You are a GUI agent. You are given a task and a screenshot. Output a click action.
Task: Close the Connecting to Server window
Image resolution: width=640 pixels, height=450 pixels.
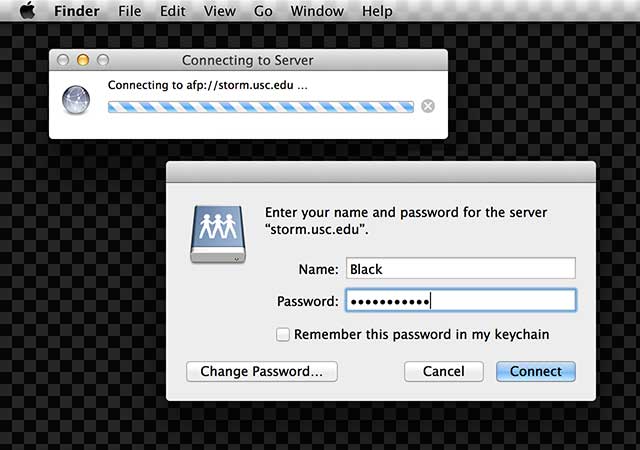[x=63, y=61]
